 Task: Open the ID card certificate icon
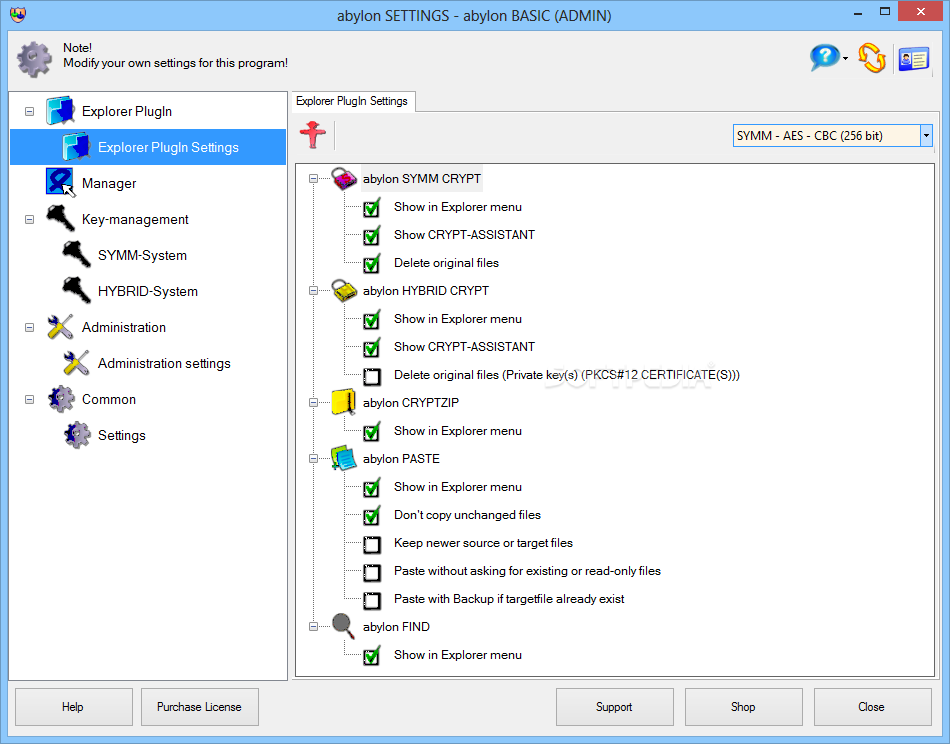914,59
